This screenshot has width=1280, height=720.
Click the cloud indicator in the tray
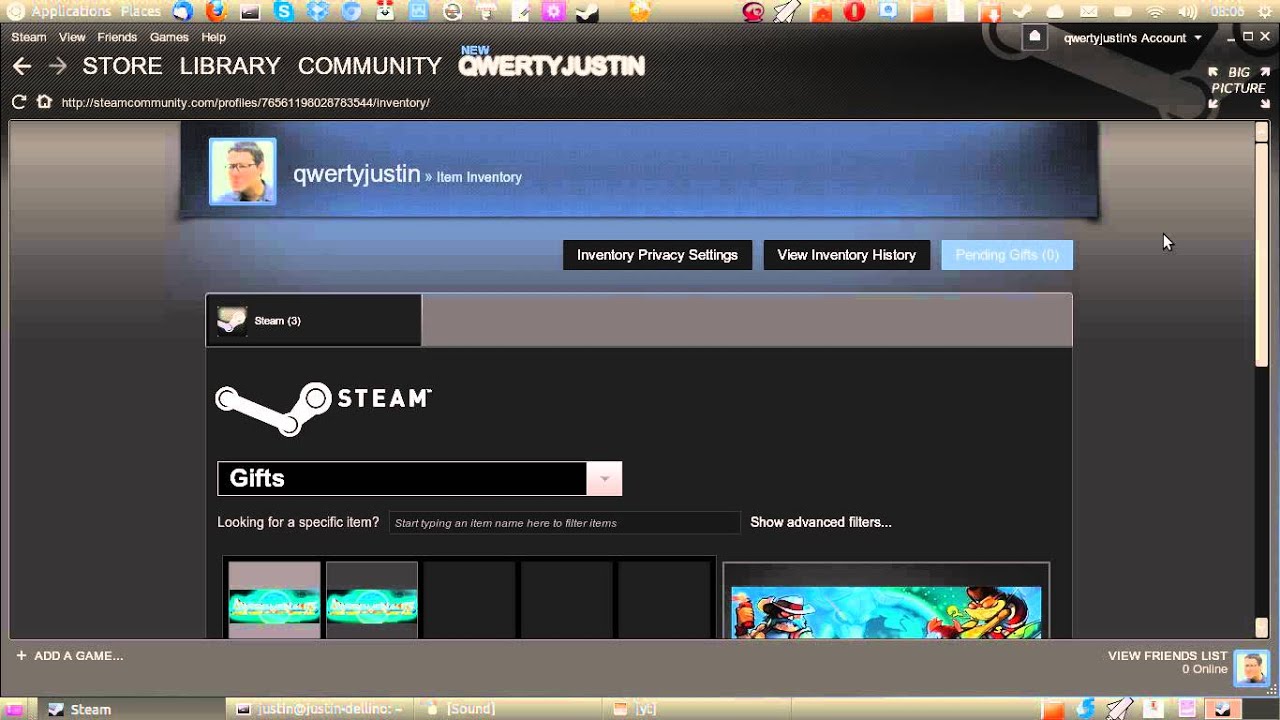[1055, 12]
